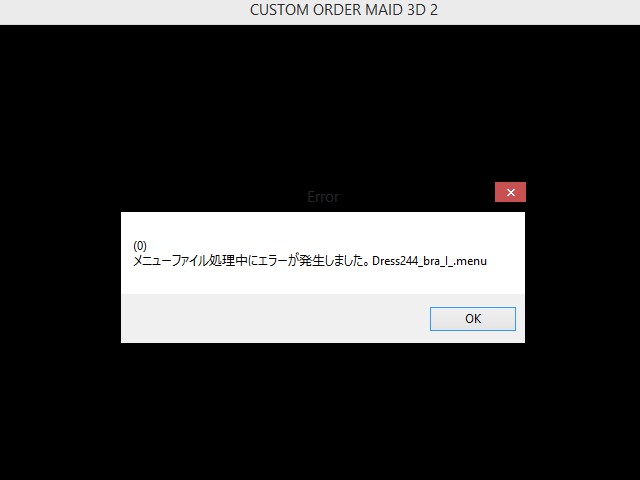Click the .menu extension in the error text
This screenshot has height=480, width=640.
470,261
